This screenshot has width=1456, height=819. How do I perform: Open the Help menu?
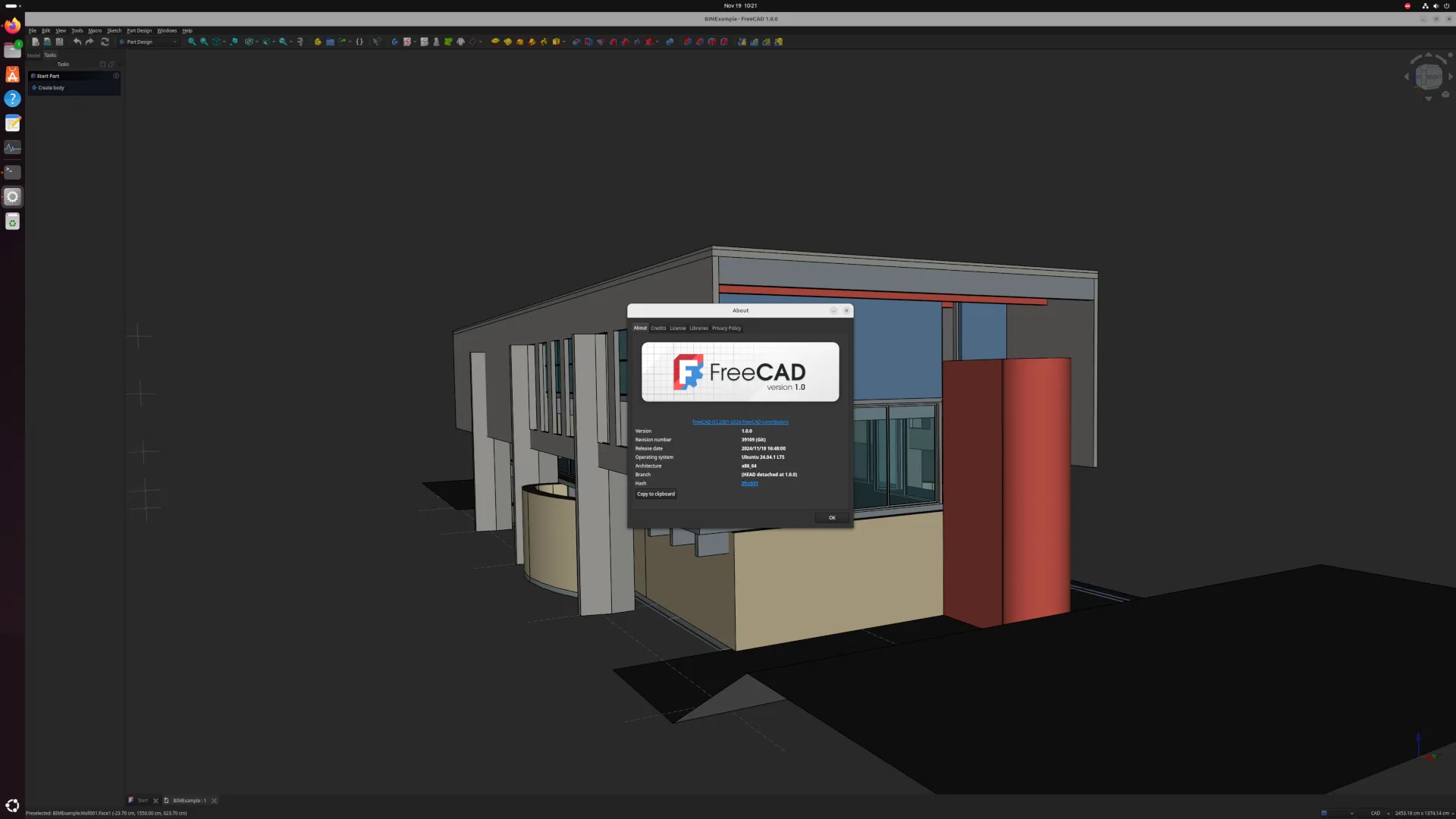pyautogui.click(x=187, y=31)
